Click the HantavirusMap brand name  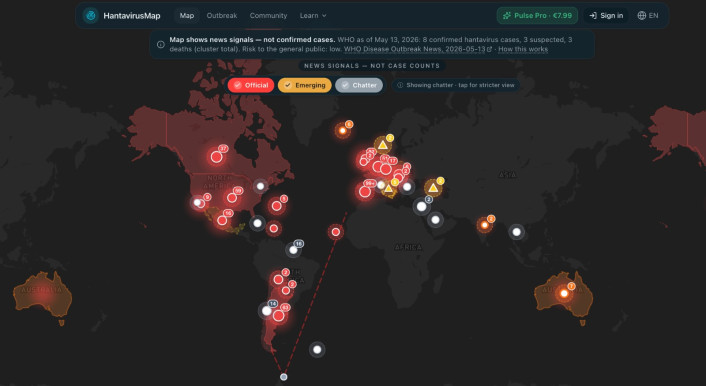pos(131,16)
